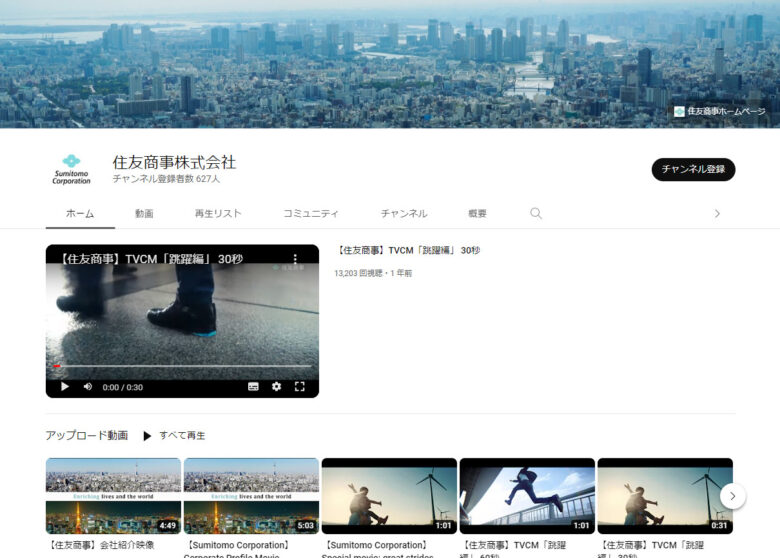Open the video player settings gear
This screenshot has height=558, width=780.
click(x=277, y=387)
